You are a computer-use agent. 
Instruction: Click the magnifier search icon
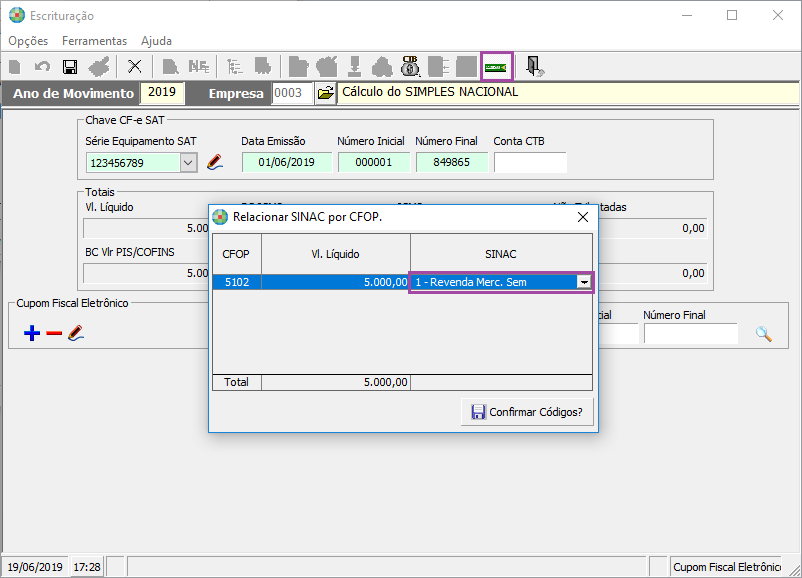764,334
